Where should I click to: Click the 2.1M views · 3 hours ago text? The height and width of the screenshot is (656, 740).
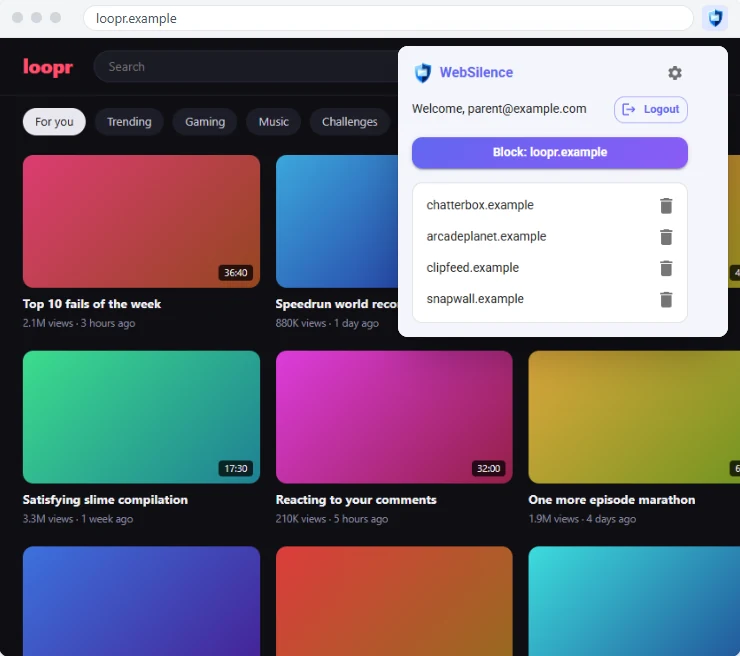(79, 323)
